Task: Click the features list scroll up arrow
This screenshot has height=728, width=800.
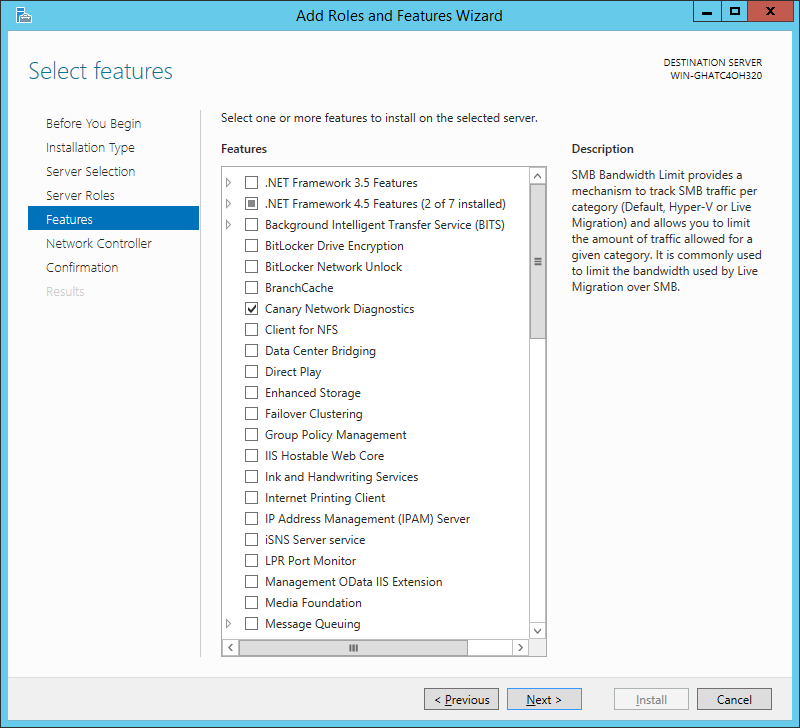Action: click(x=537, y=177)
